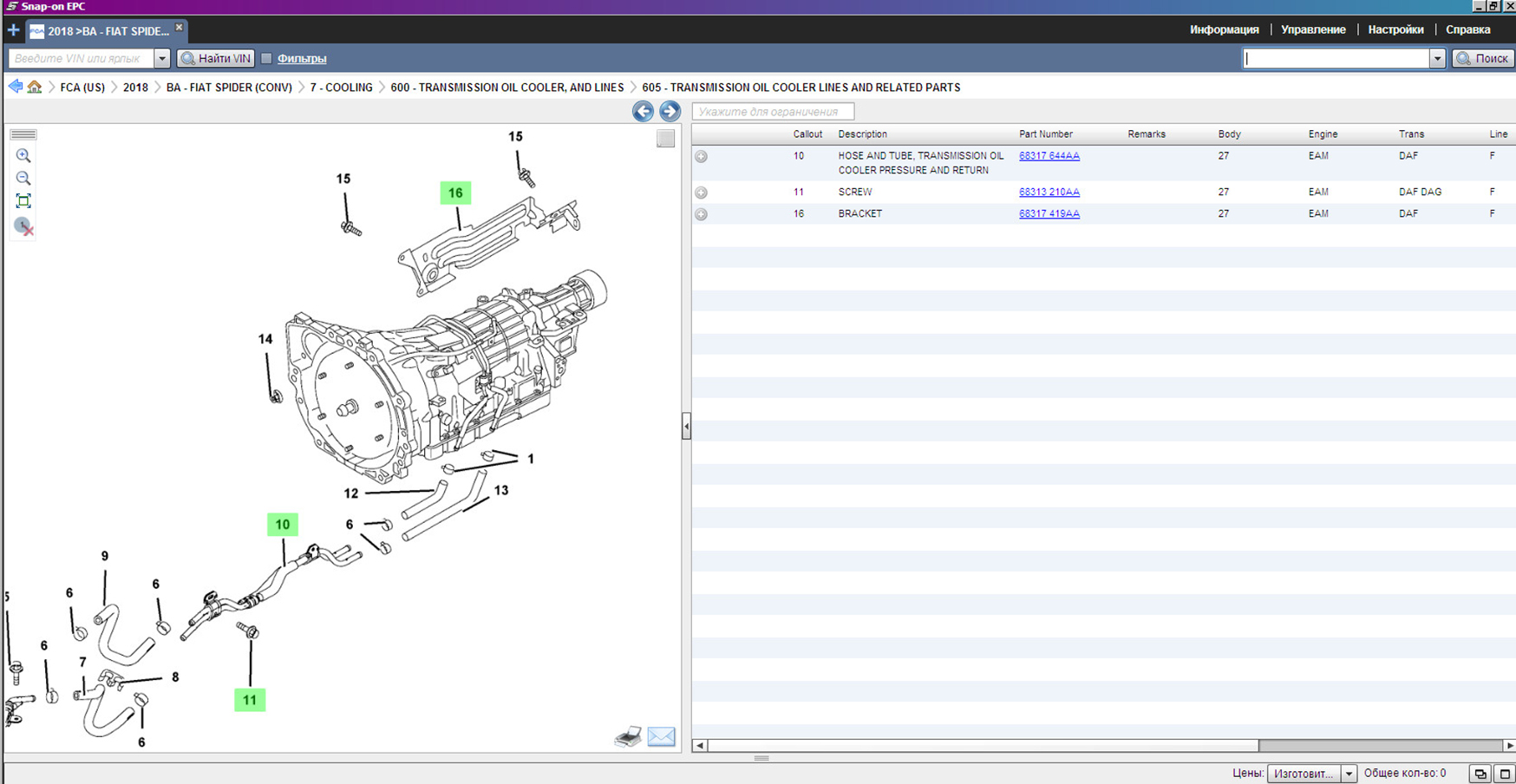This screenshot has width=1516, height=784.
Task: Enable the Фильтры checkbox
Action: pyautogui.click(x=267, y=58)
